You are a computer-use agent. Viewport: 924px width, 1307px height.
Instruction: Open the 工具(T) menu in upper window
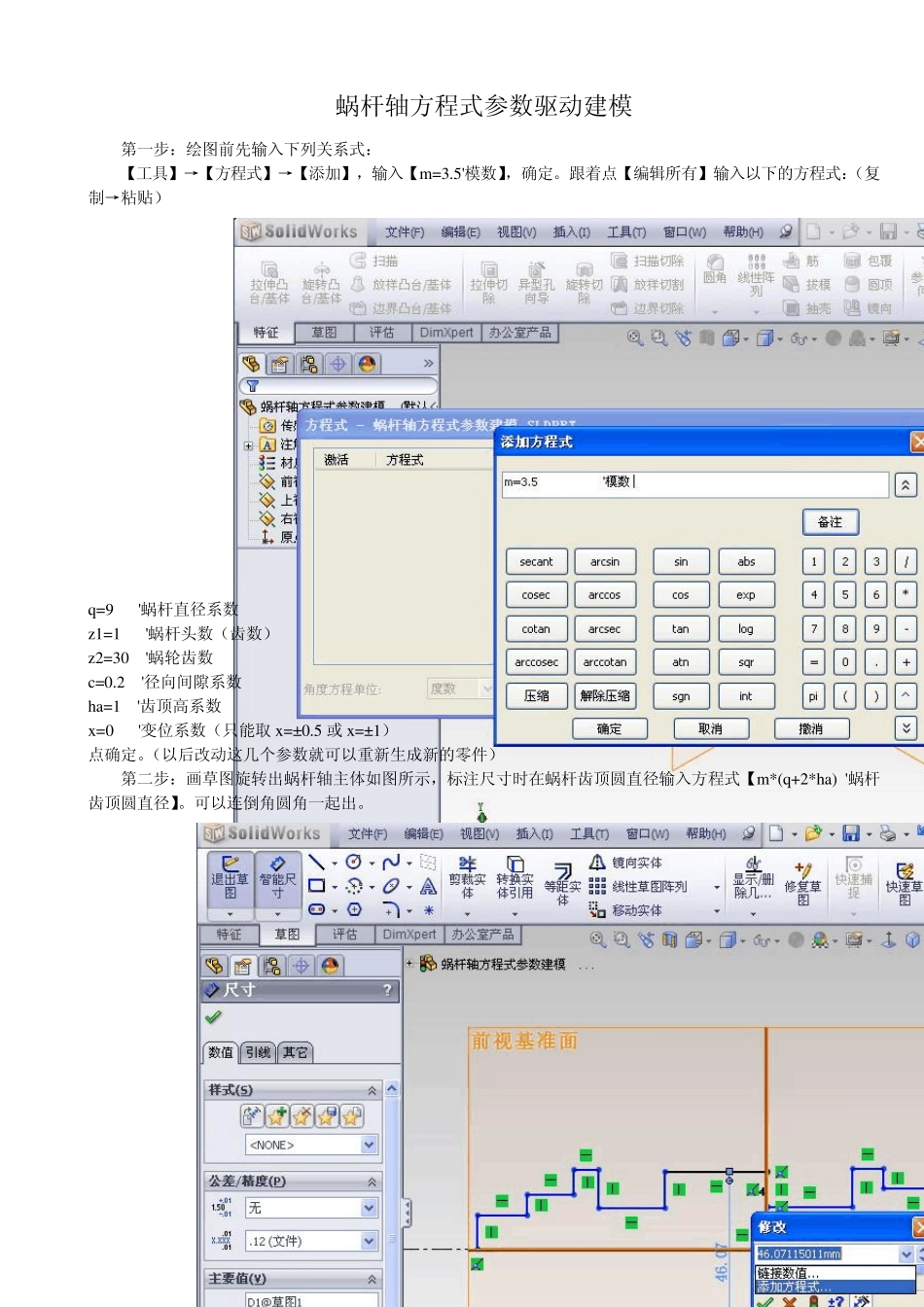click(626, 232)
